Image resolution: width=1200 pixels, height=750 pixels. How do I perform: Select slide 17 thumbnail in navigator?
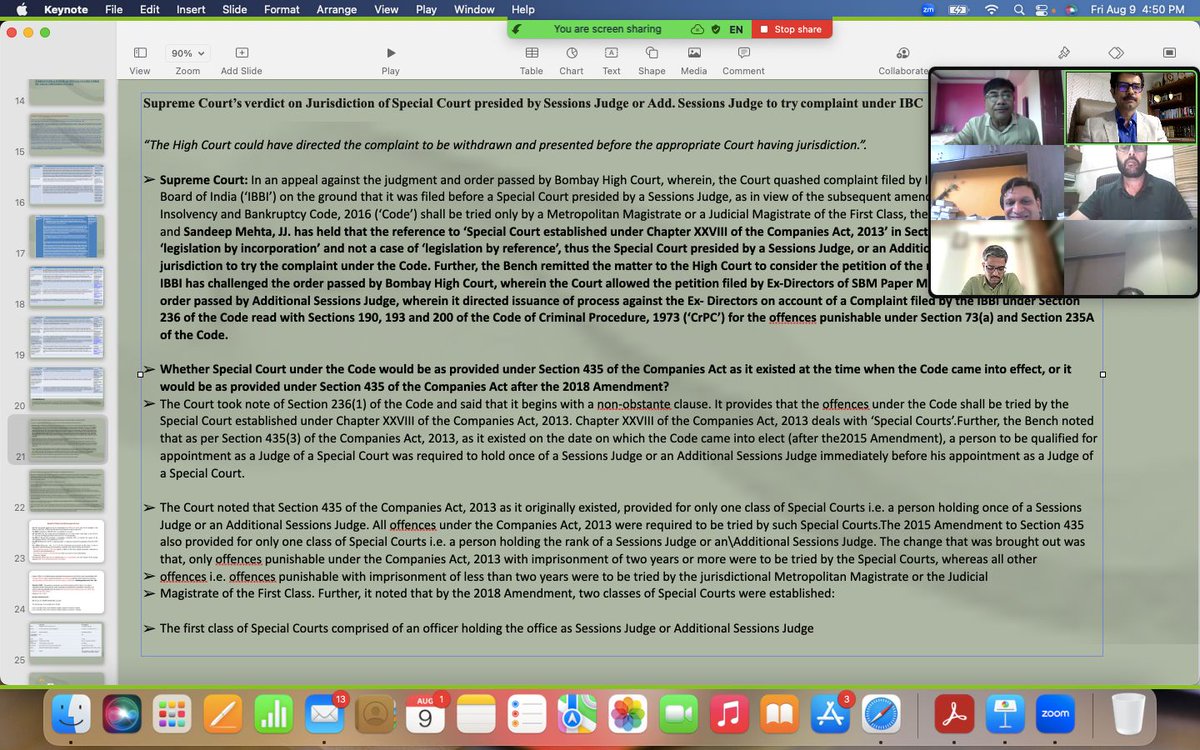pos(66,235)
